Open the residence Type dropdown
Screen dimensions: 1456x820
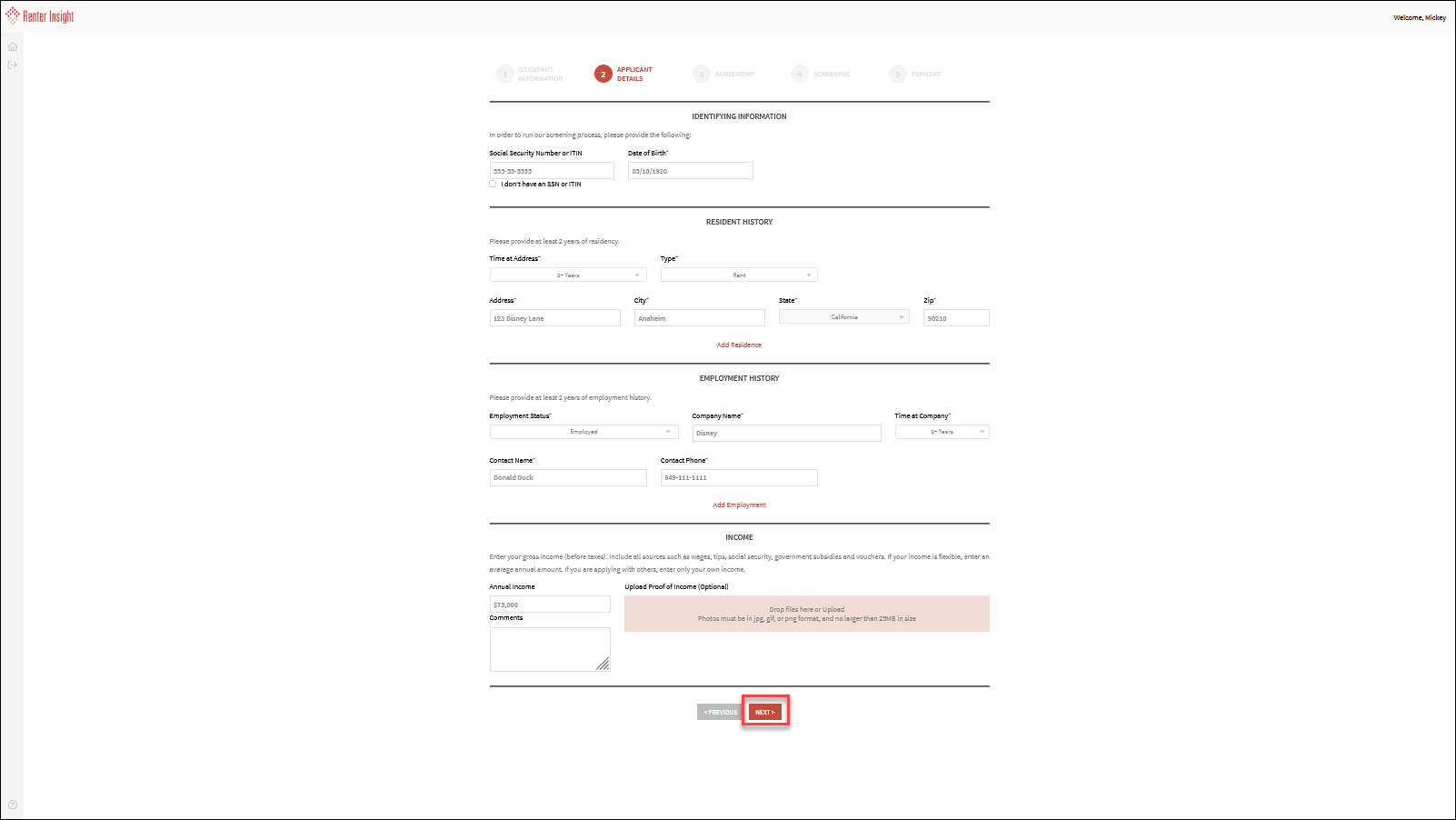[x=739, y=275]
